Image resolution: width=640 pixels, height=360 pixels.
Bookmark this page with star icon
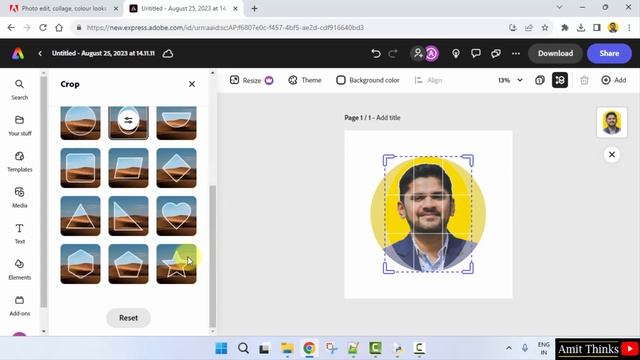point(545,28)
